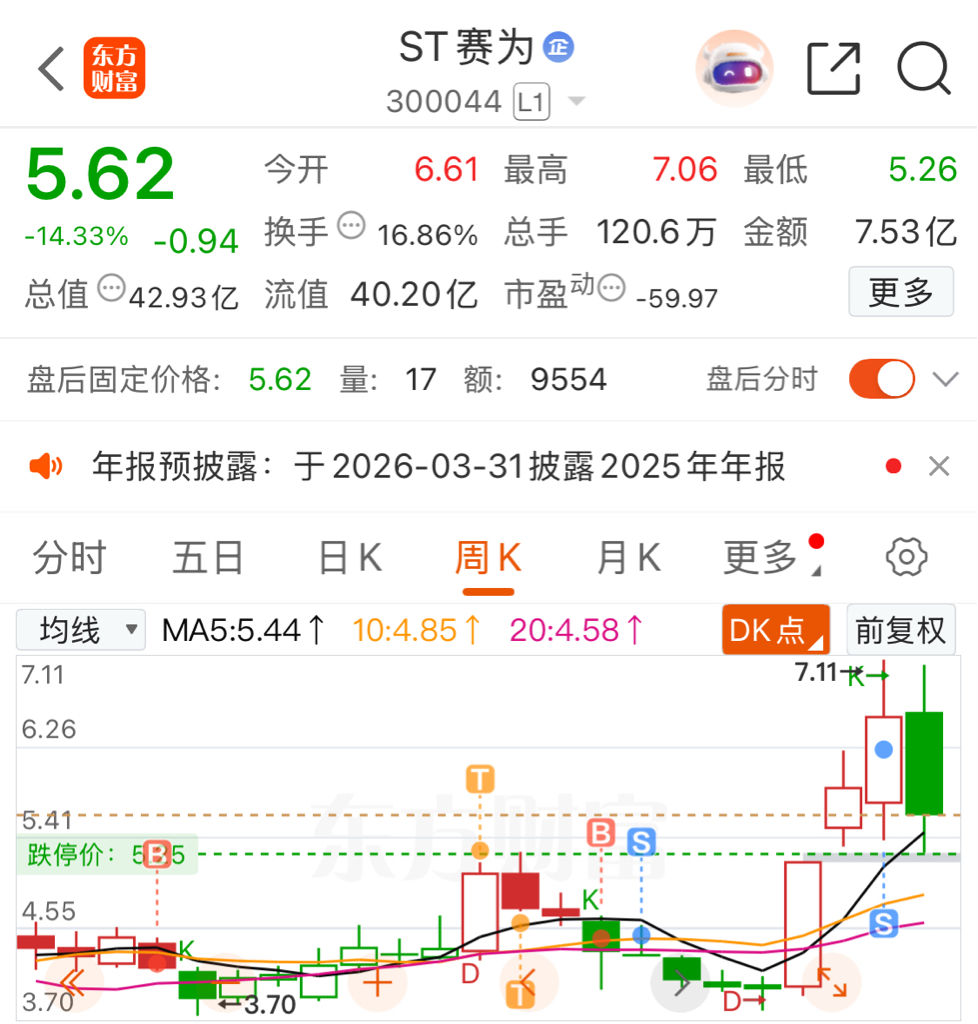Show info bubble next to 换手
This screenshot has height=1024, width=978.
coord(351,226)
